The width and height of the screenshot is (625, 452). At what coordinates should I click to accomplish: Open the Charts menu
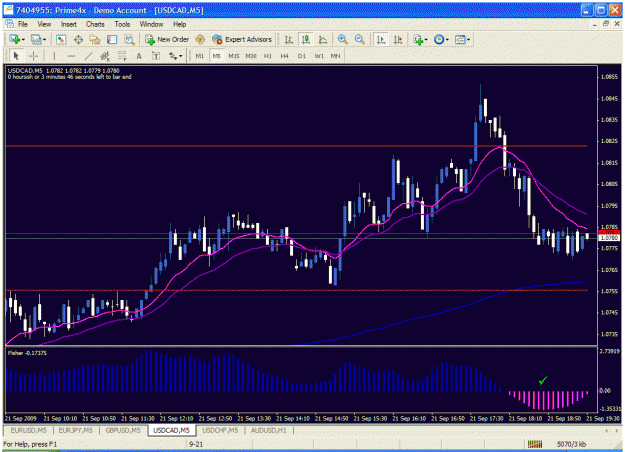(95, 24)
